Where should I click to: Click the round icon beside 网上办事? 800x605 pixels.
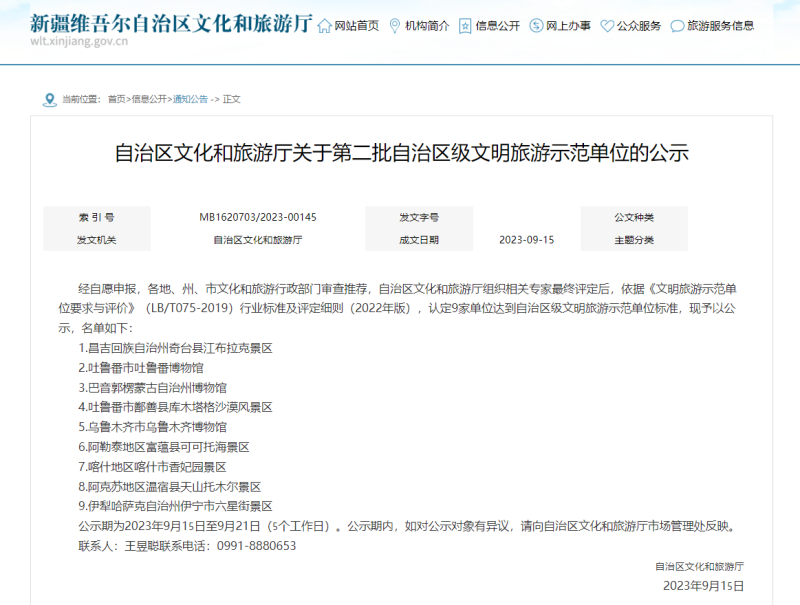[536, 25]
